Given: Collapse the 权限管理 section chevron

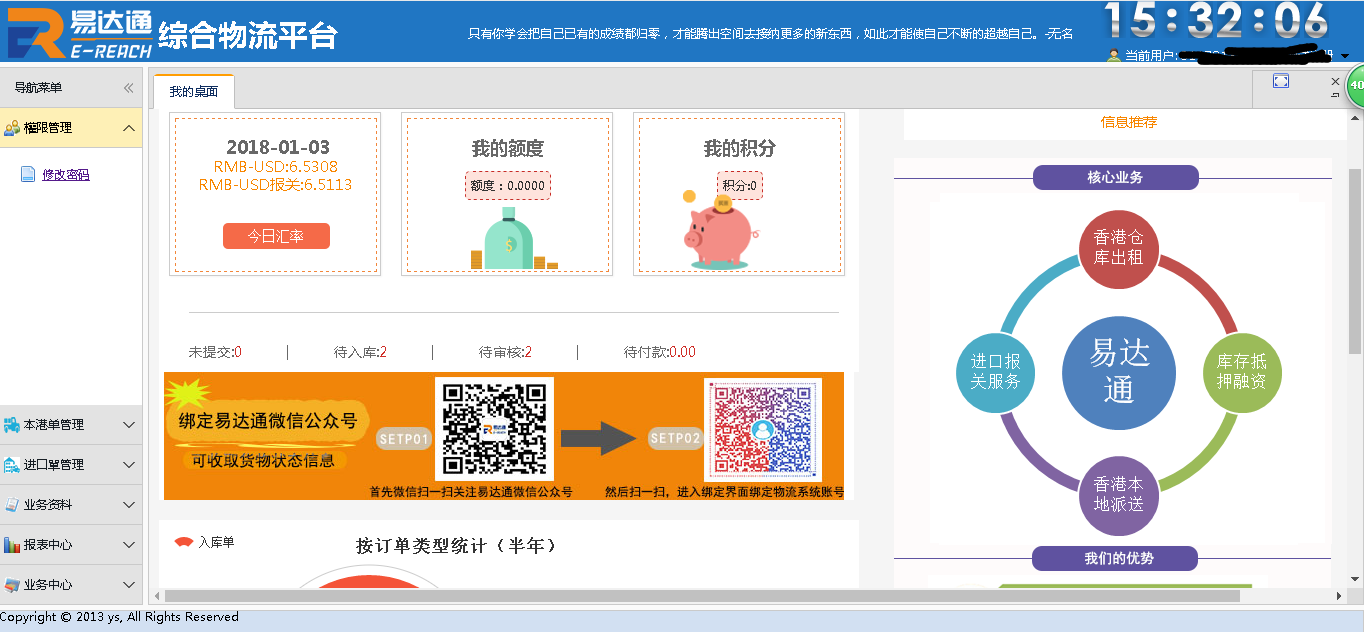Looking at the screenshot, I should pos(128,128).
